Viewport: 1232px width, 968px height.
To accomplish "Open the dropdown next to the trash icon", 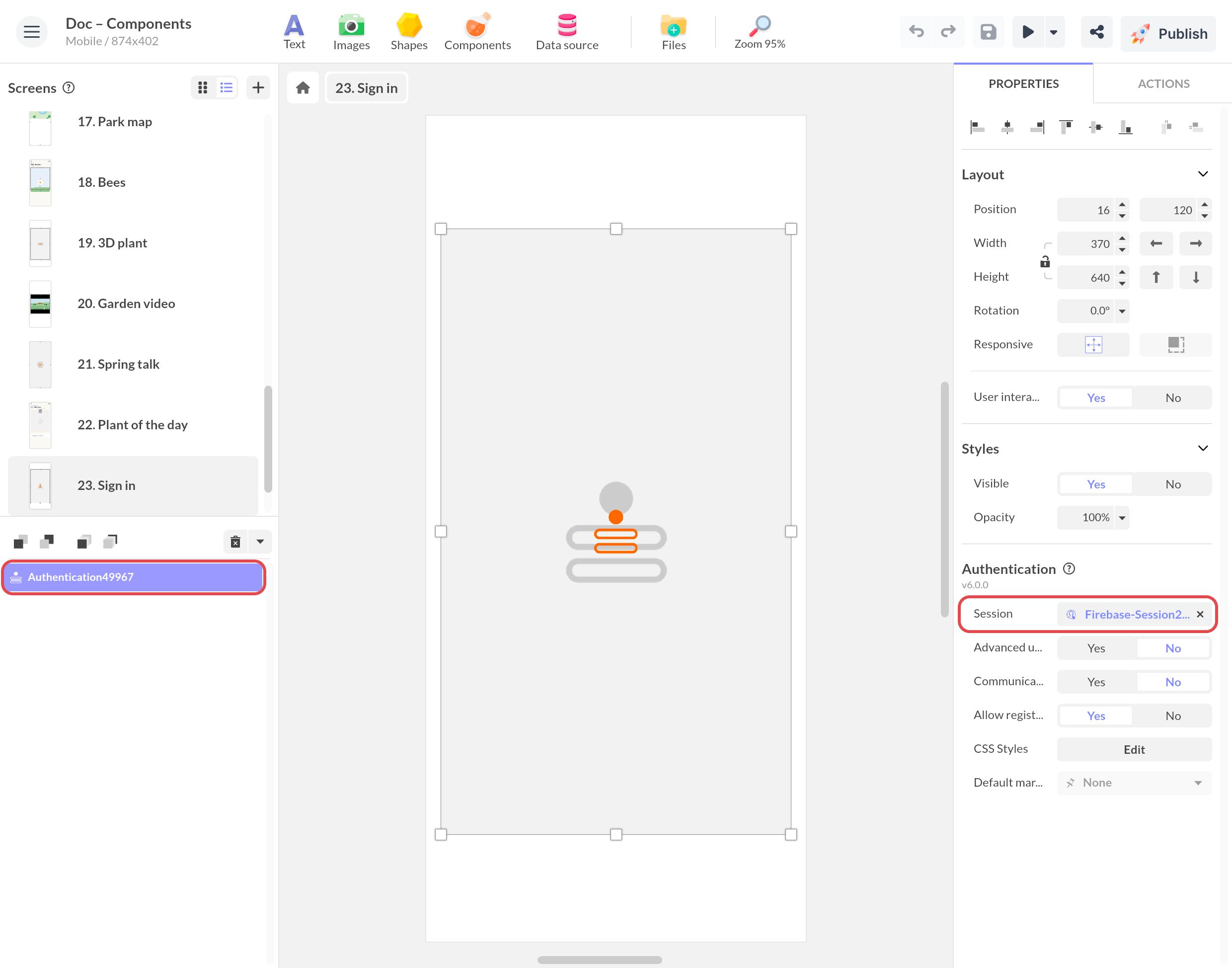I will pyautogui.click(x=260, y=542).
